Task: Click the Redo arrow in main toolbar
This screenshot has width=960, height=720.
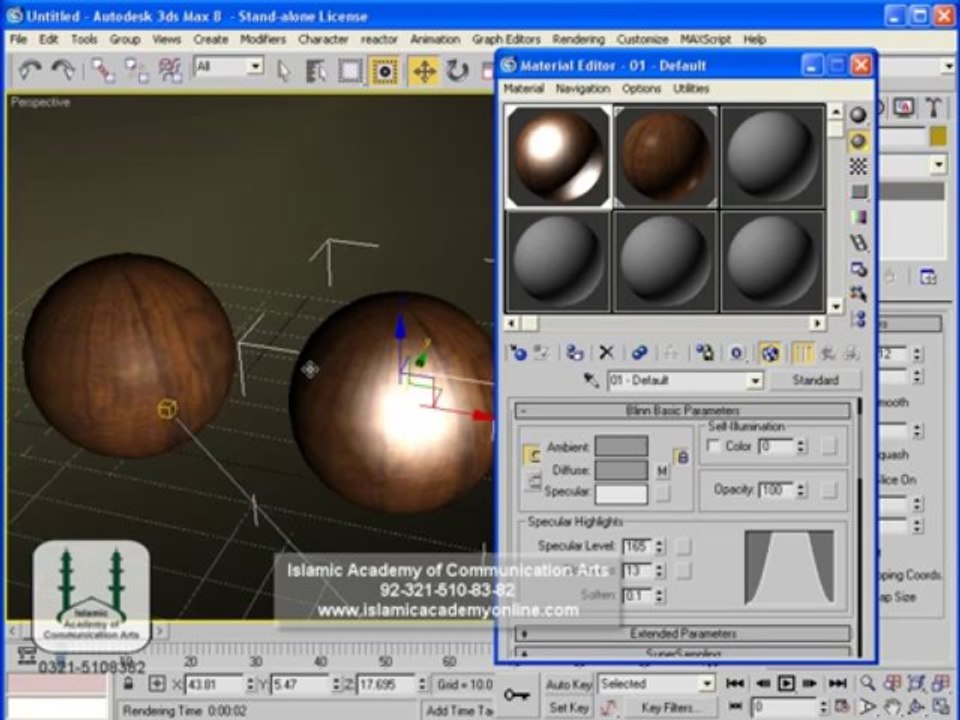Action: [62, 70]
